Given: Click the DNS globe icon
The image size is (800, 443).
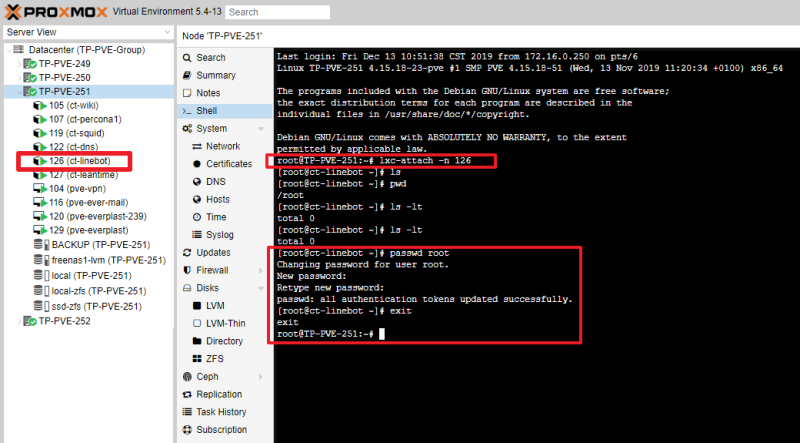Looking at the screenshot, I should tap(196, 182).
